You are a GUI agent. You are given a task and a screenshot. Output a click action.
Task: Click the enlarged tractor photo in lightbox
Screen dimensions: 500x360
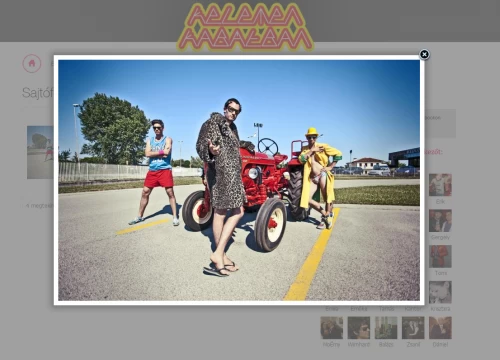pyautogui.click(x=239, y=180)
